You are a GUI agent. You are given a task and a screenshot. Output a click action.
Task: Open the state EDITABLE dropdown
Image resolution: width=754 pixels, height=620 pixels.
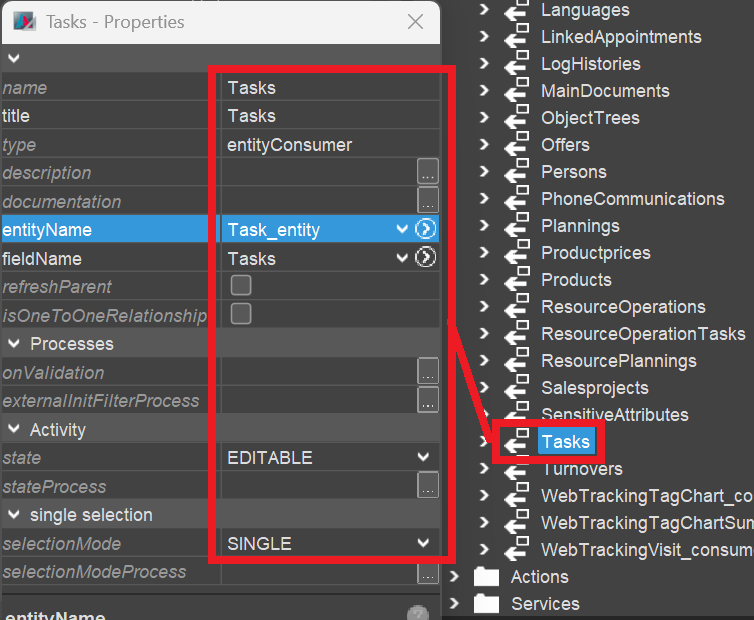[422, 458]
